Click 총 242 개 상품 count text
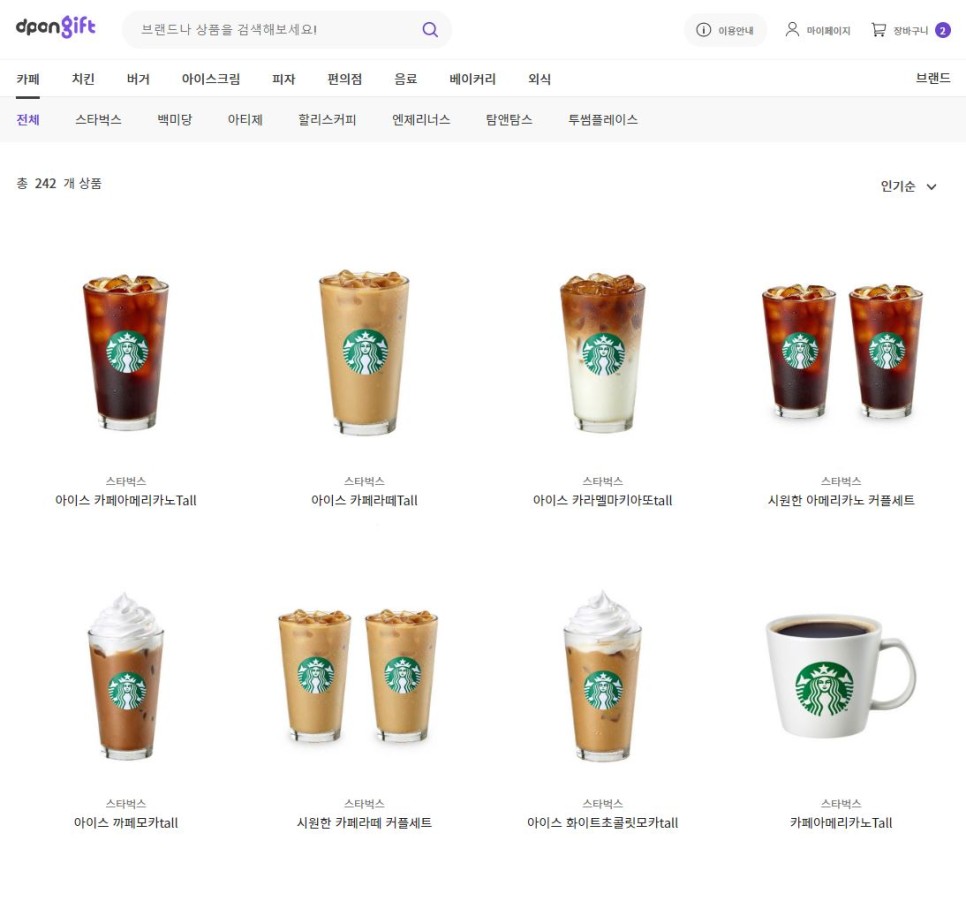 point(59,184)
